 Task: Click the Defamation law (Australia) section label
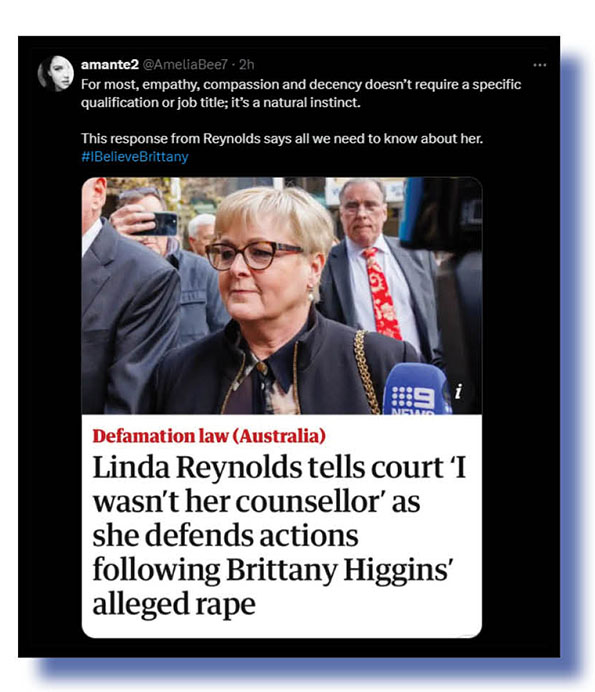[x=209, y=436]
